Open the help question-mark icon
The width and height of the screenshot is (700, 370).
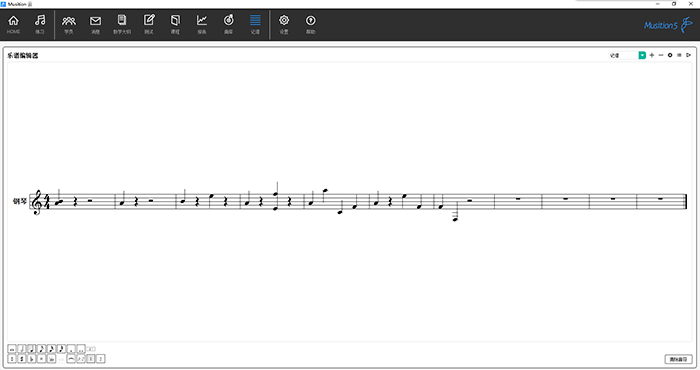click(311, 24)
